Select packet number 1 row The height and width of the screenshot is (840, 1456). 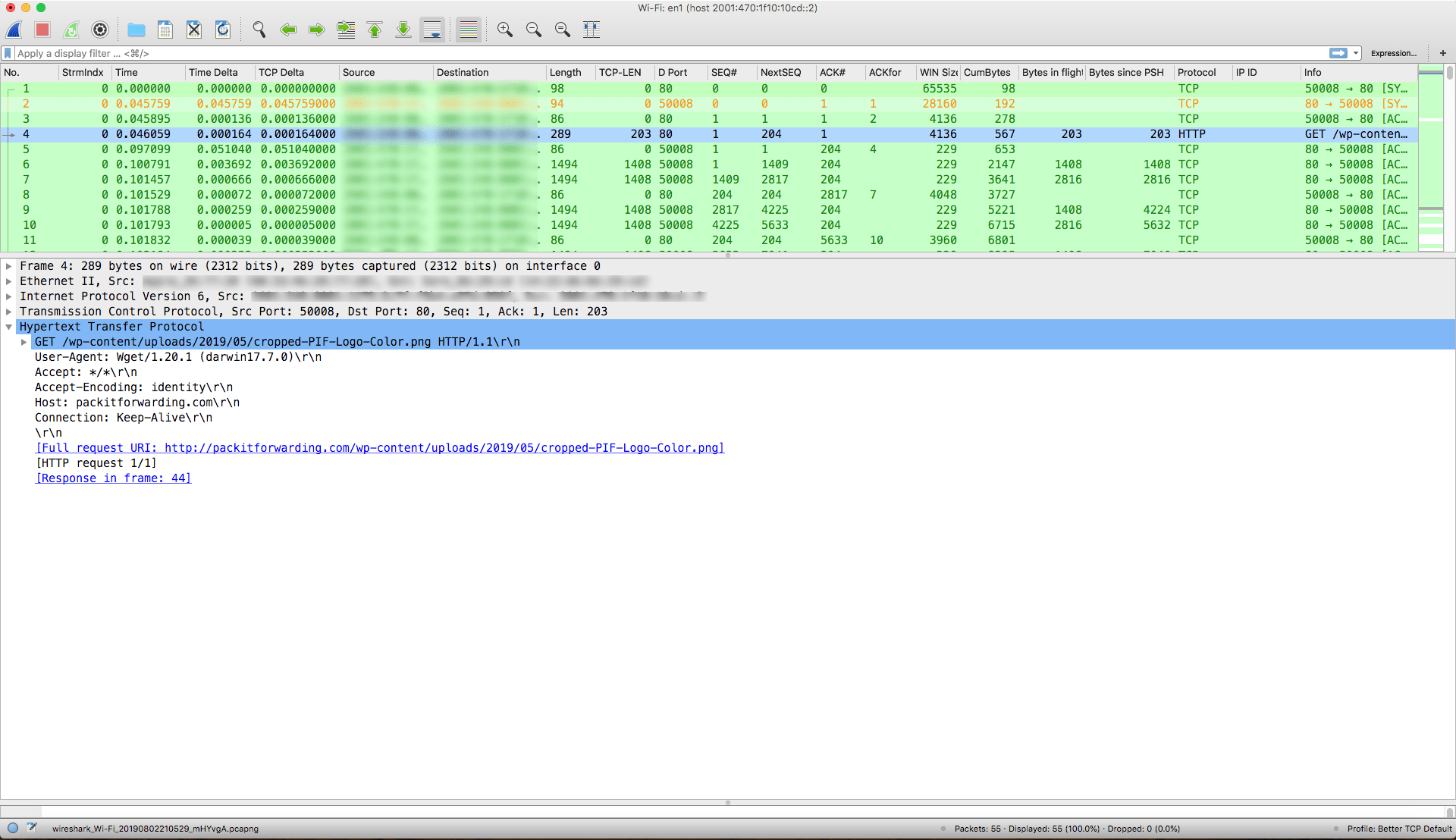[x=709, y=89]
